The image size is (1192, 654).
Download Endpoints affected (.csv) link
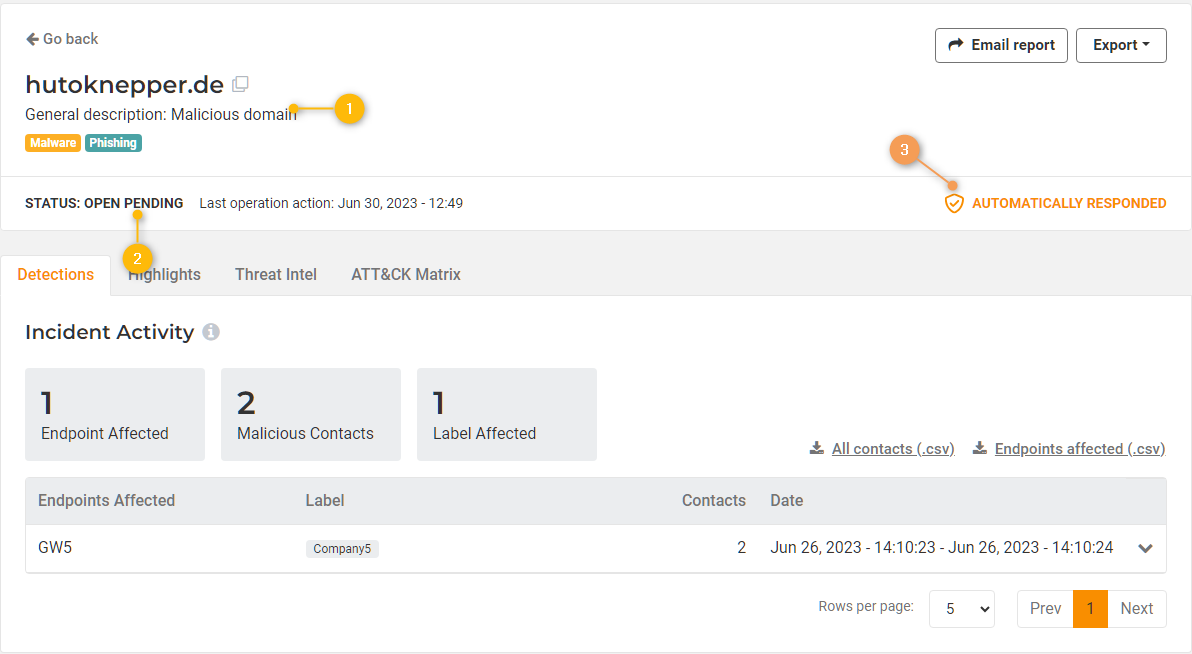coord(1080,449)
